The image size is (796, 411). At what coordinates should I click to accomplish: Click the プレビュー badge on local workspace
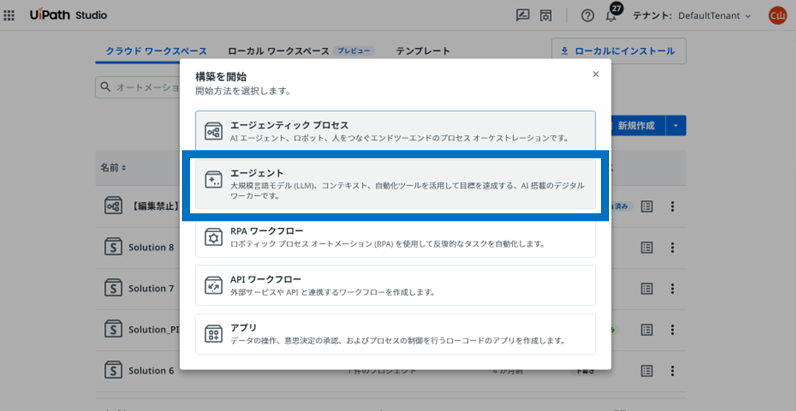354,51
